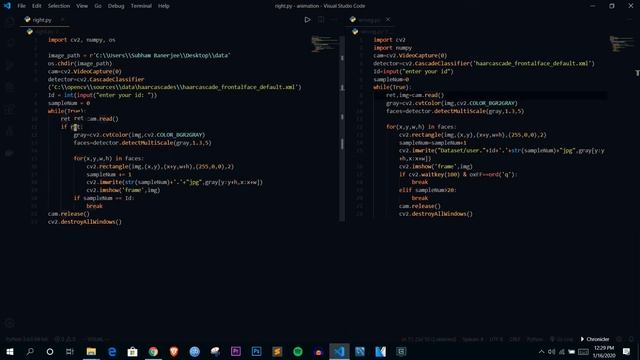This screenshot has height=360, width=640.
Task: Launch Microsoft Edge from the taskbar
Action: (112, 351)
